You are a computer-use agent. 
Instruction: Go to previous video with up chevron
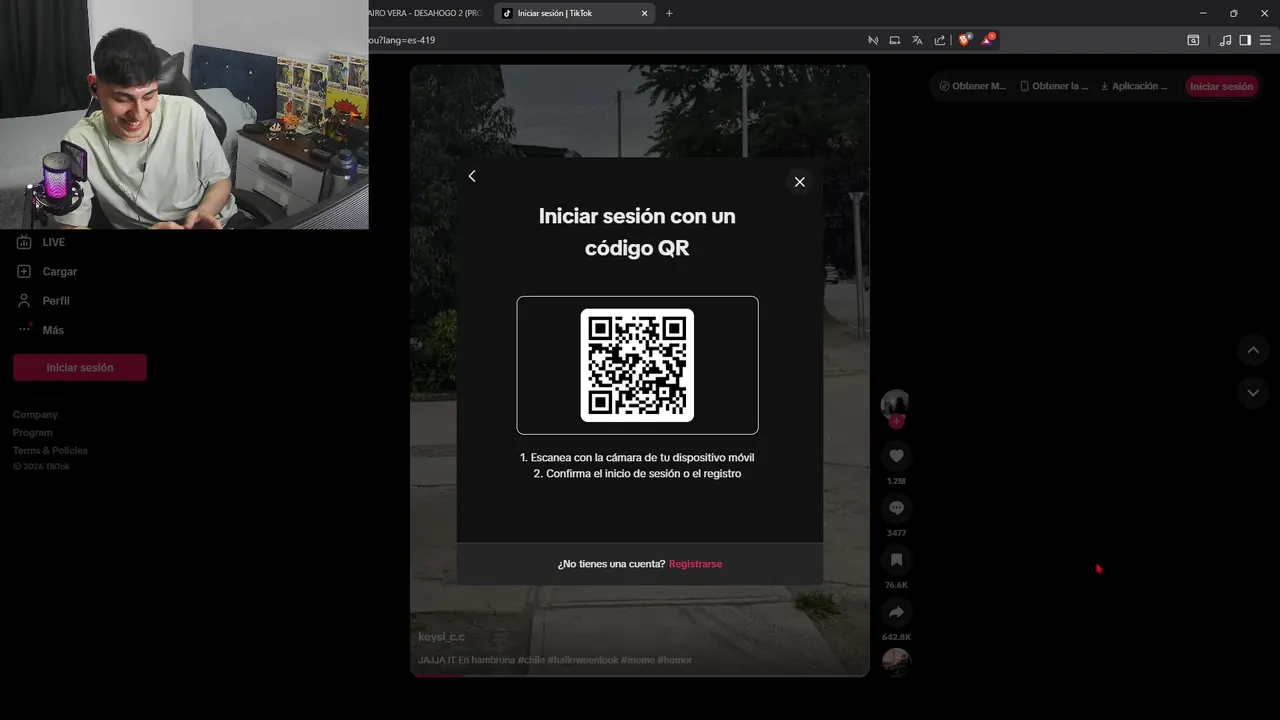[x=1253, y=350]
